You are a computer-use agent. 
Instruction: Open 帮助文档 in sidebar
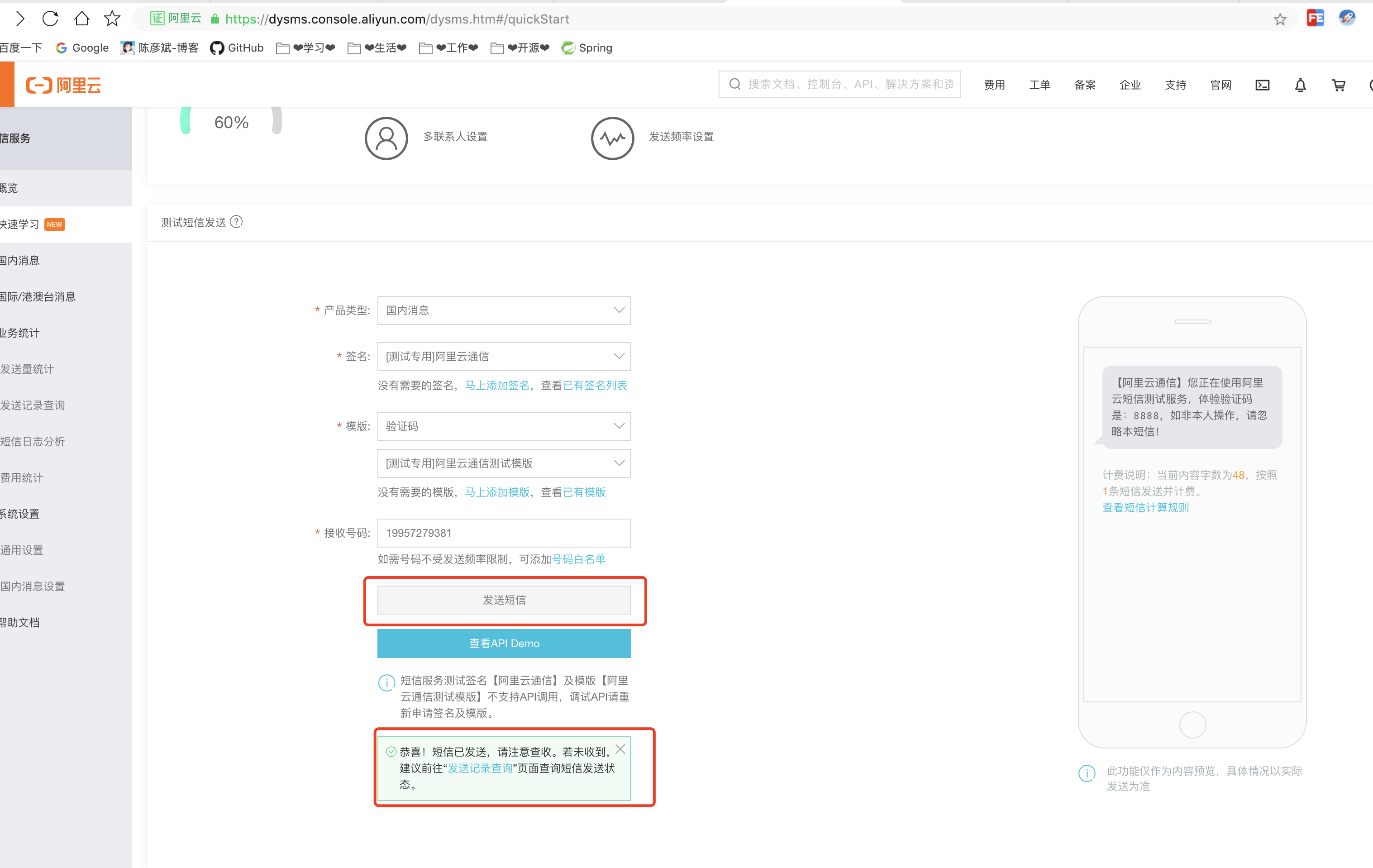click(66, 623)
